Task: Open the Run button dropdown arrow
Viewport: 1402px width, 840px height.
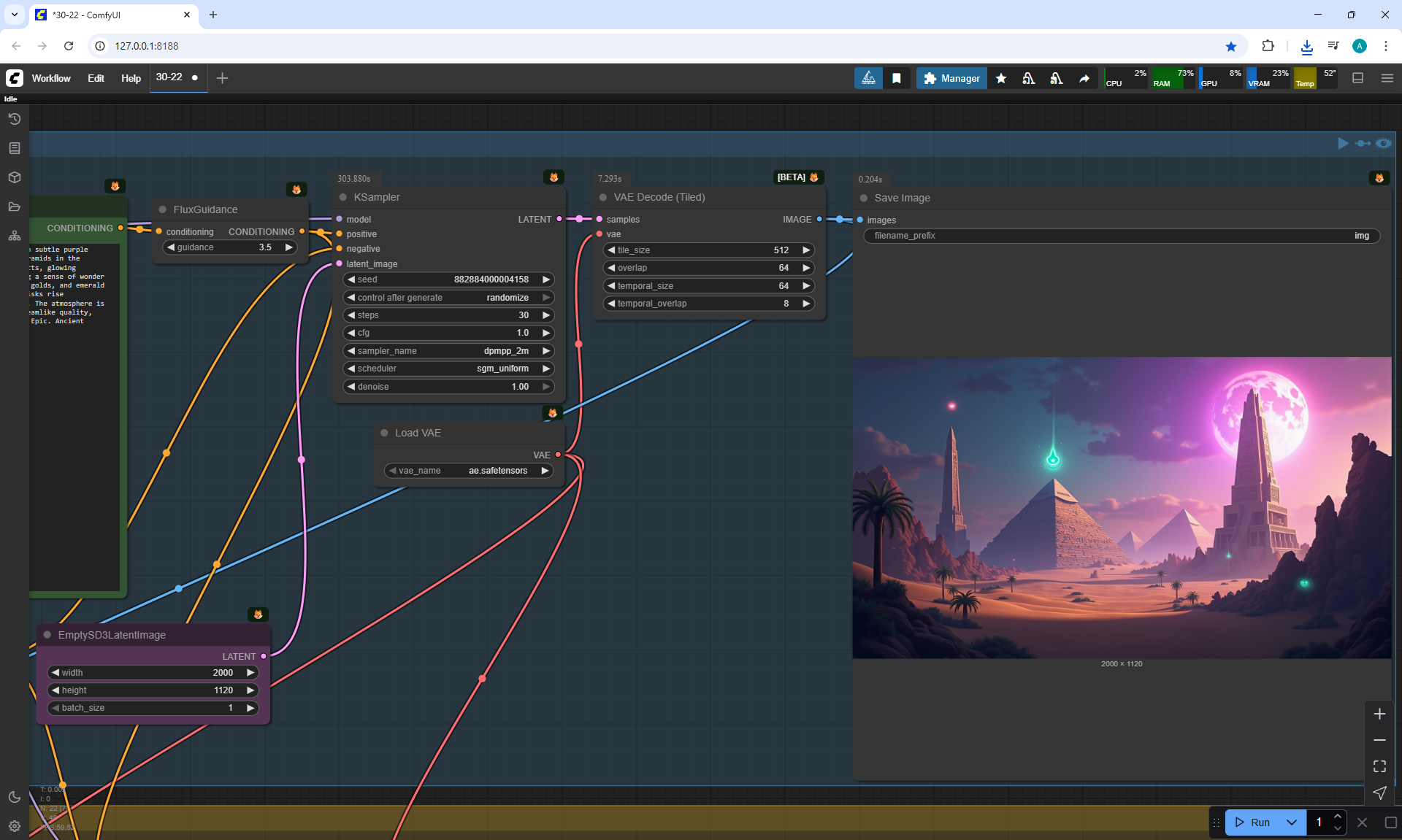Action: pyautogui.click(x=1292, y=822)
